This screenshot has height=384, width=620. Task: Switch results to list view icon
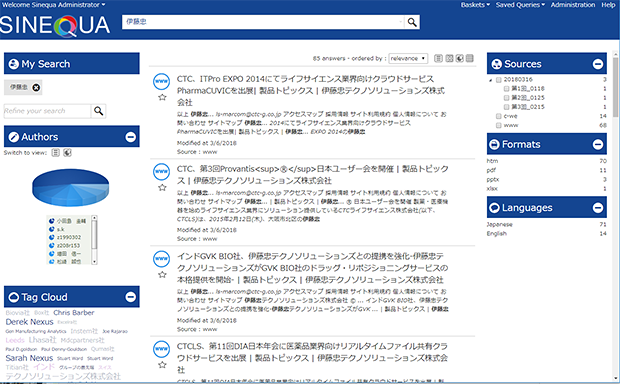[438, 59]
